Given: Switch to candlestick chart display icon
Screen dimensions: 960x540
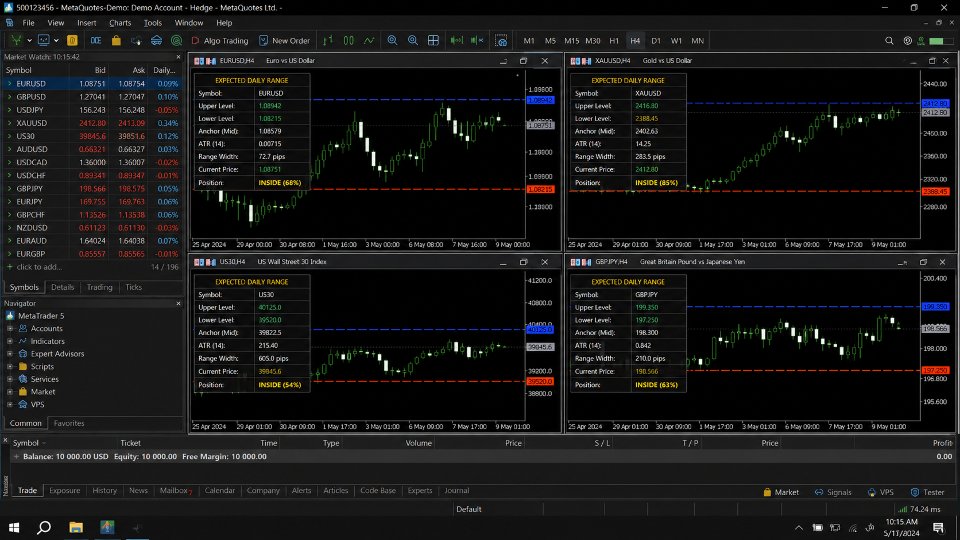Looking at the screenshot, I should click(348, 40).
